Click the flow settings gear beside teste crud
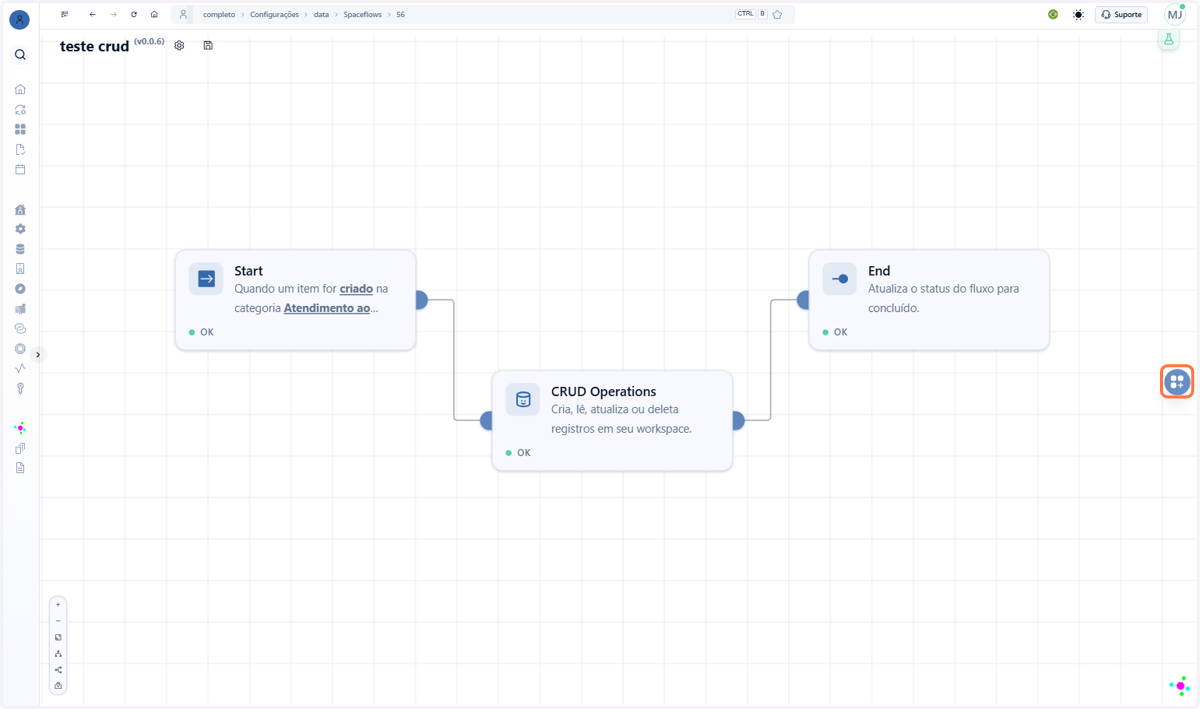This screenshot has height=709, width=1200. click(179, 45)
